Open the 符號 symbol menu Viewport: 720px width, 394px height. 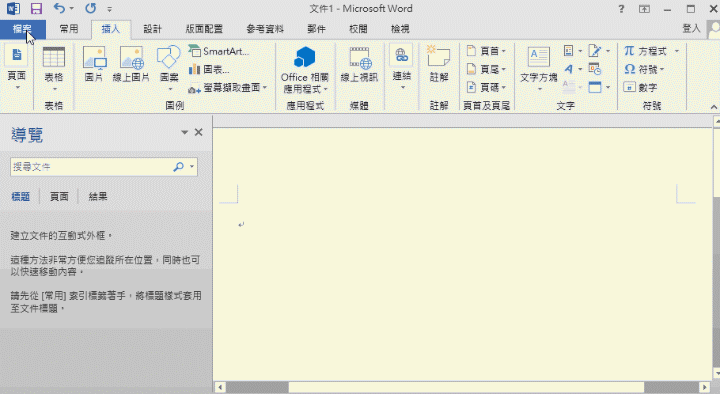pyautogui.click(x=644, y=69)
